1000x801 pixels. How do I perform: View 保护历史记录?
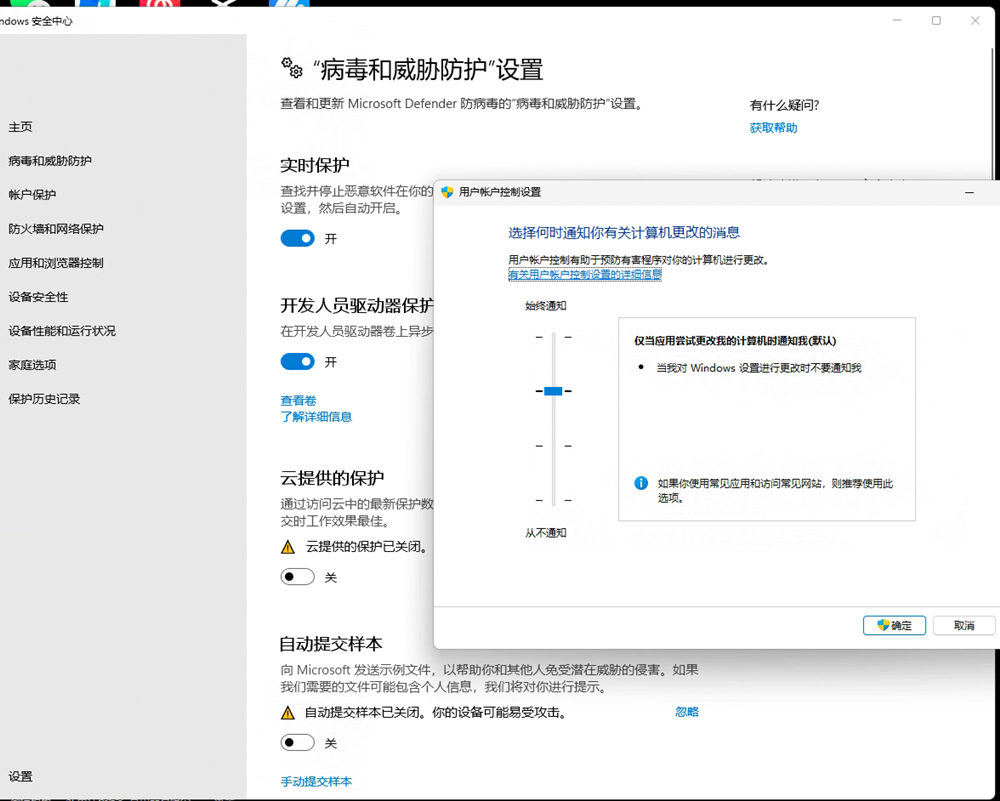[44, 399]
